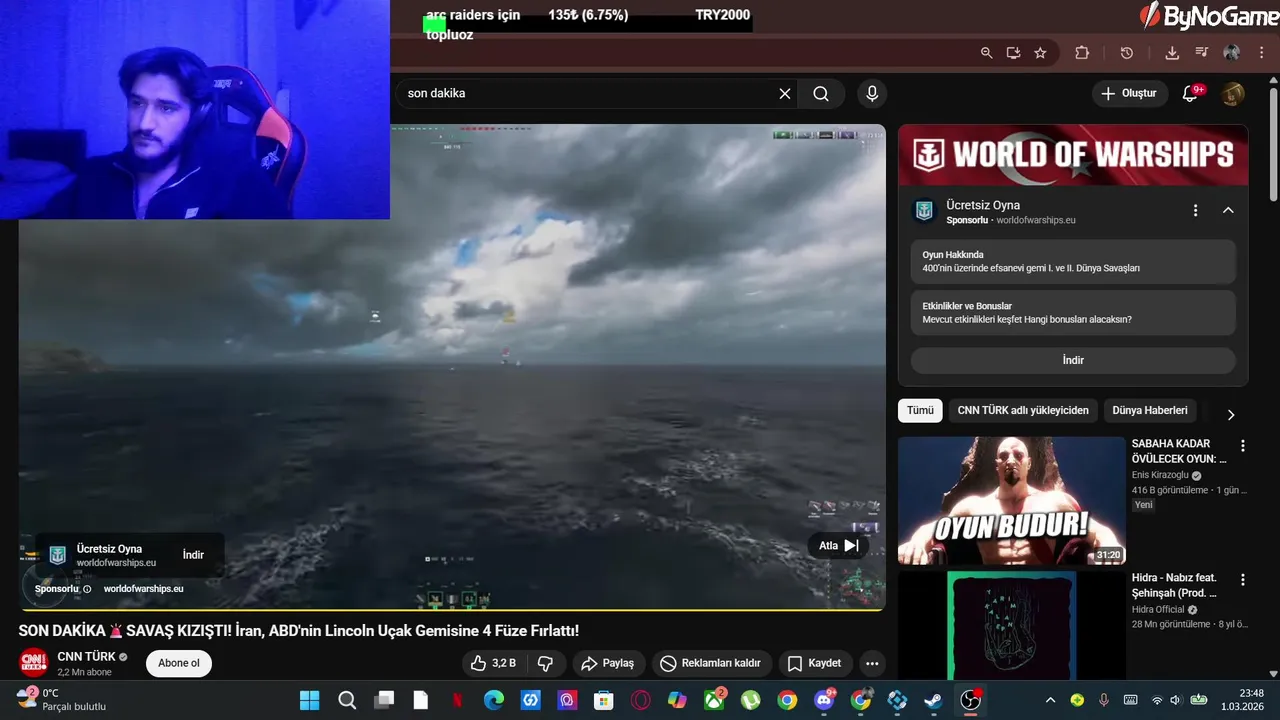Click İndir button on video ad overlay
Screen dimensions: 1280x720
coord(193,555)
